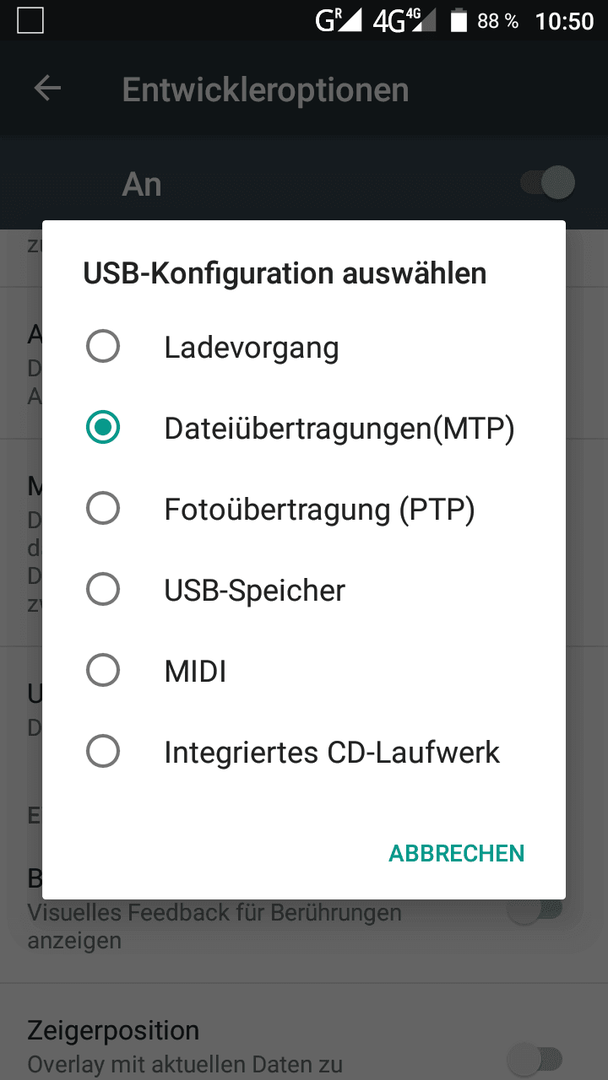Toggle the Zeigerposition switch
608x1080 pixels.
pos(535,1058)
